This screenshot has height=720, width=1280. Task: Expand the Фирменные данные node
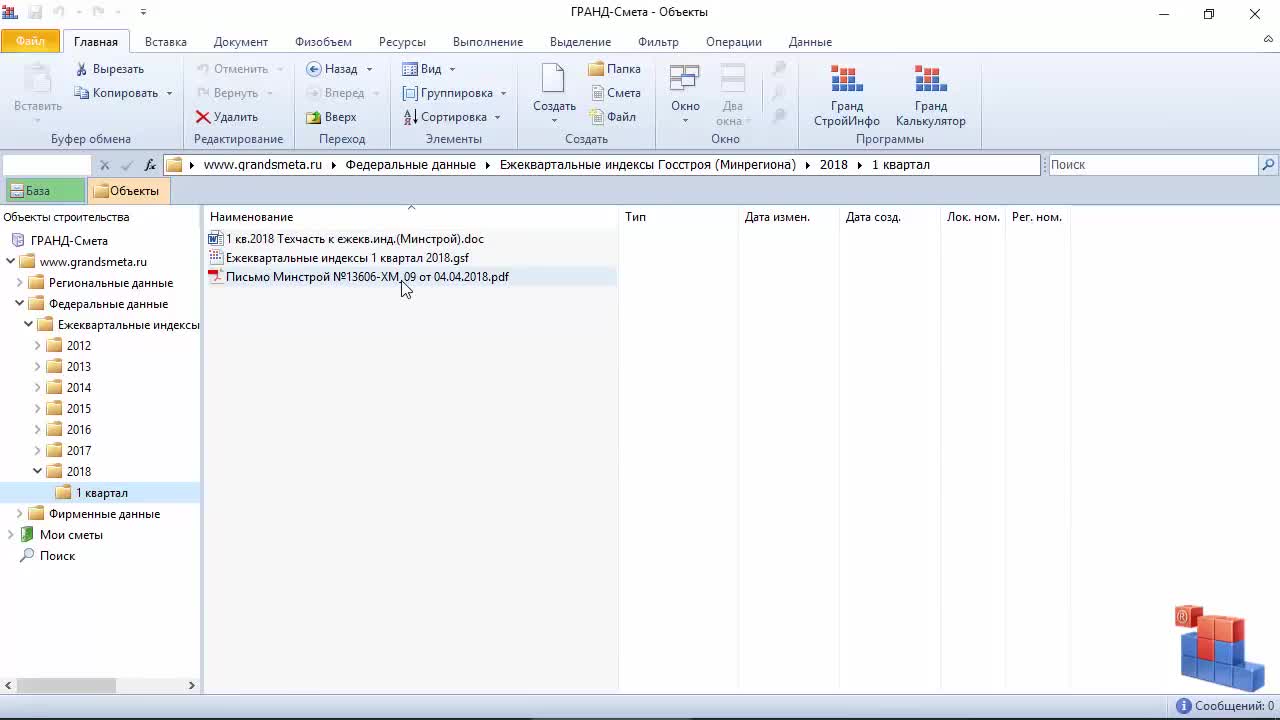(x=20, y=514)
